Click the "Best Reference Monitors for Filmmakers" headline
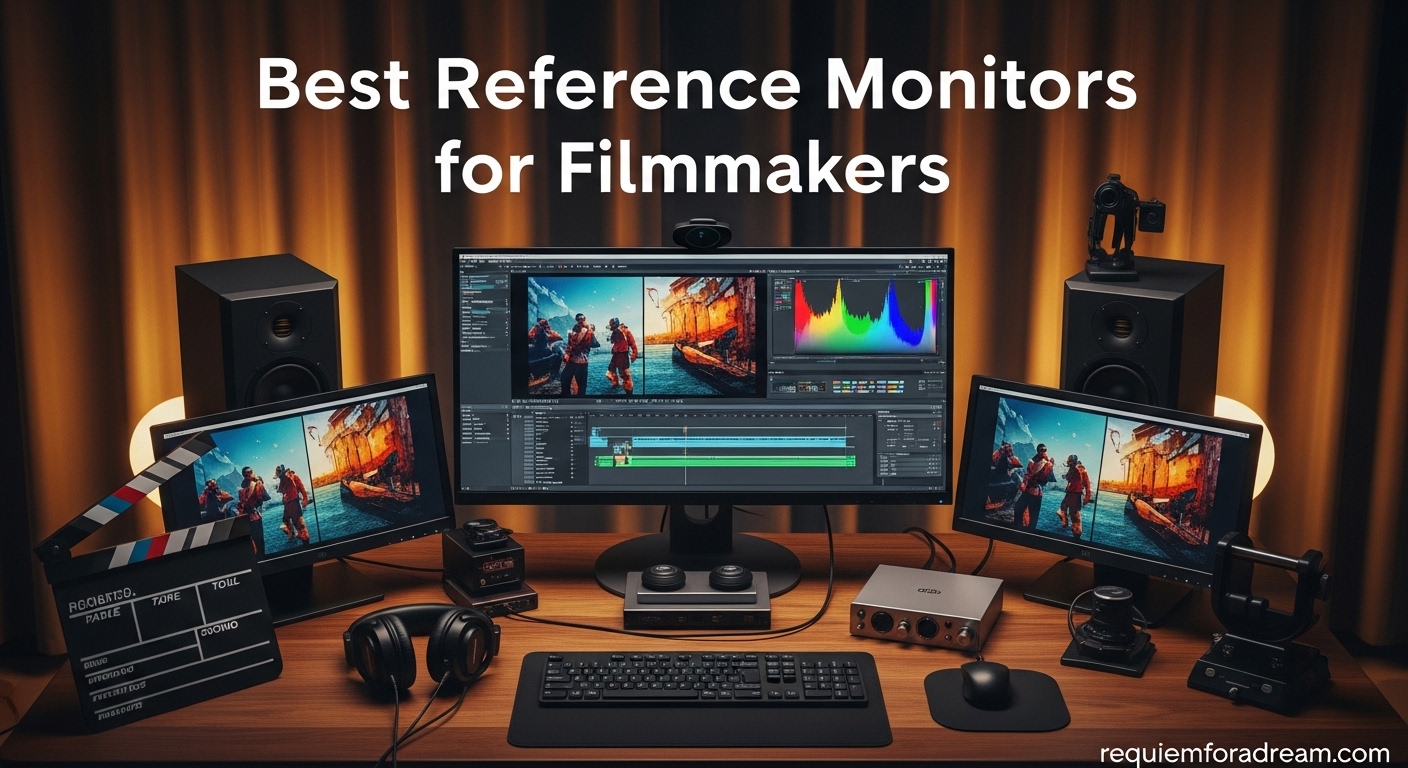Screen dimensions: 1408x768 [x=697, y=128]
